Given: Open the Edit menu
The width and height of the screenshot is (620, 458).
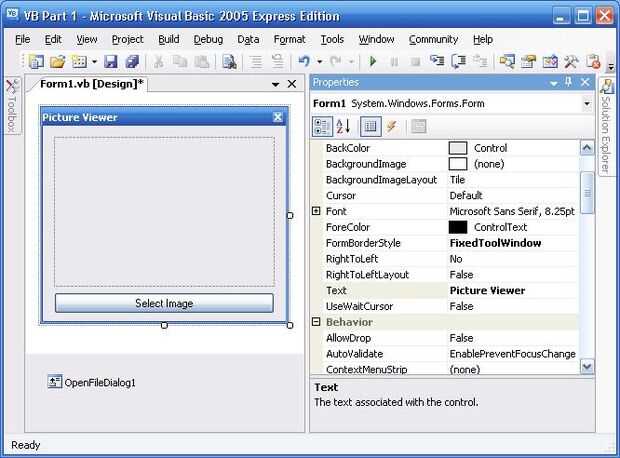Looking at the screenshot, I should [53, 40].
